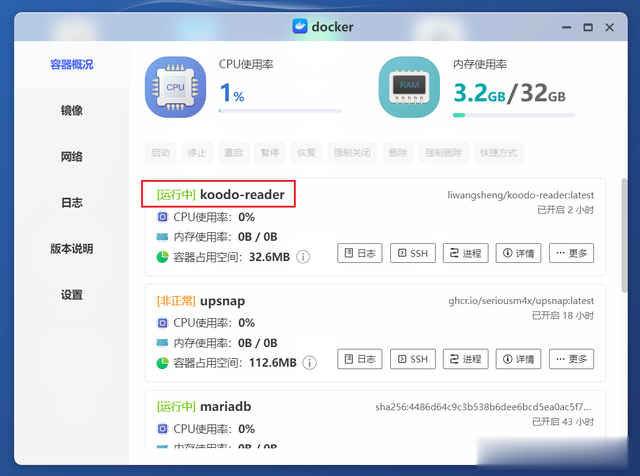Maximize the docker window
Screen dimensions: 640x476
[588, 27]
